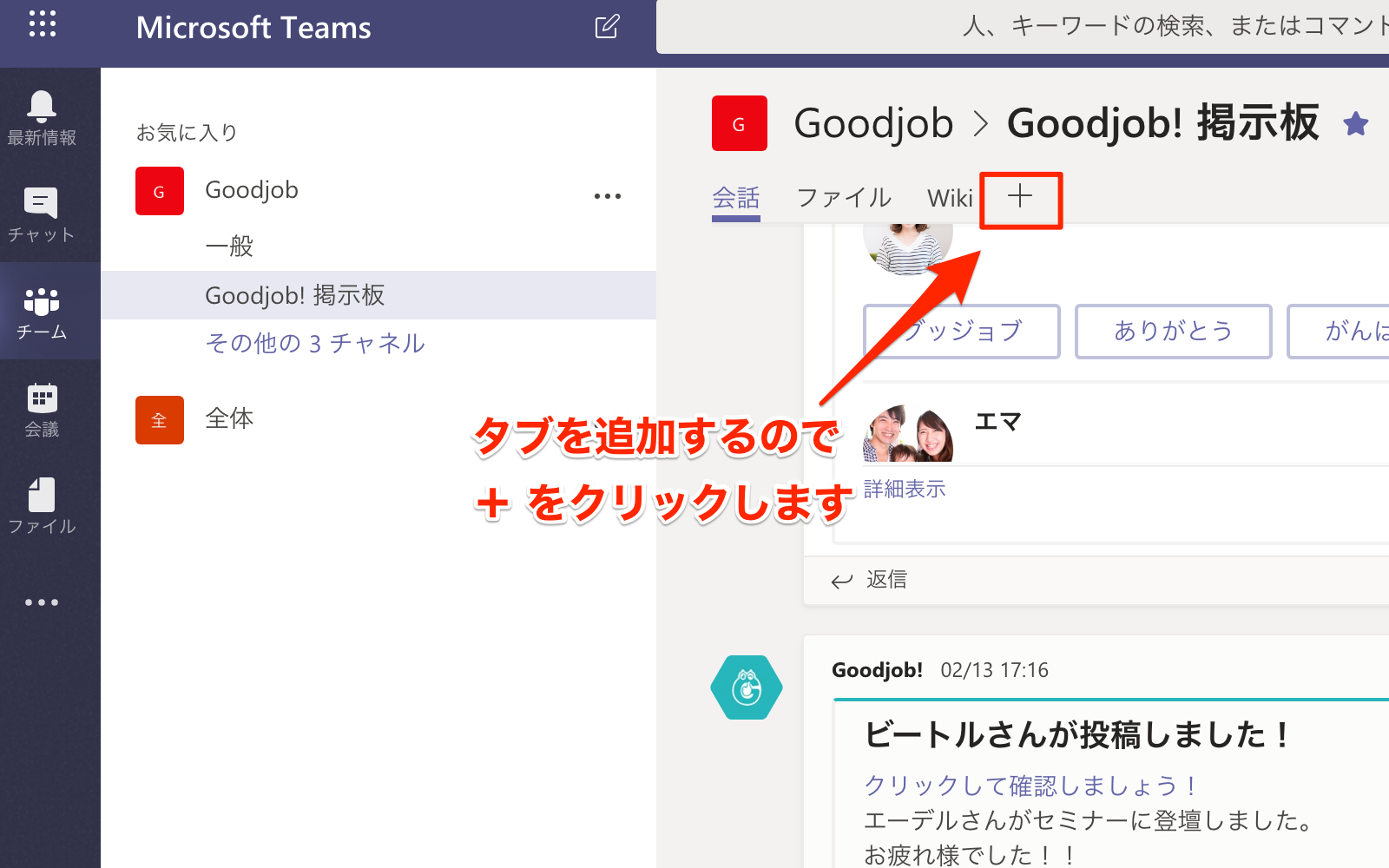
Task: Open the 全体 team
Action: pos(229,418)
